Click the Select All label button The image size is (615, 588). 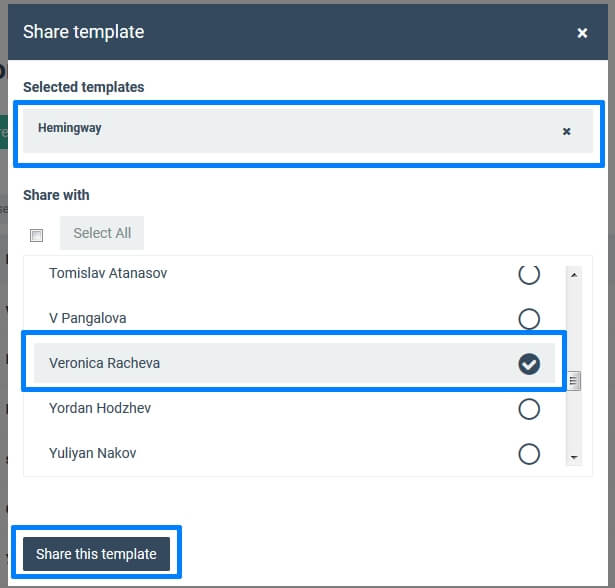(102, 233)
